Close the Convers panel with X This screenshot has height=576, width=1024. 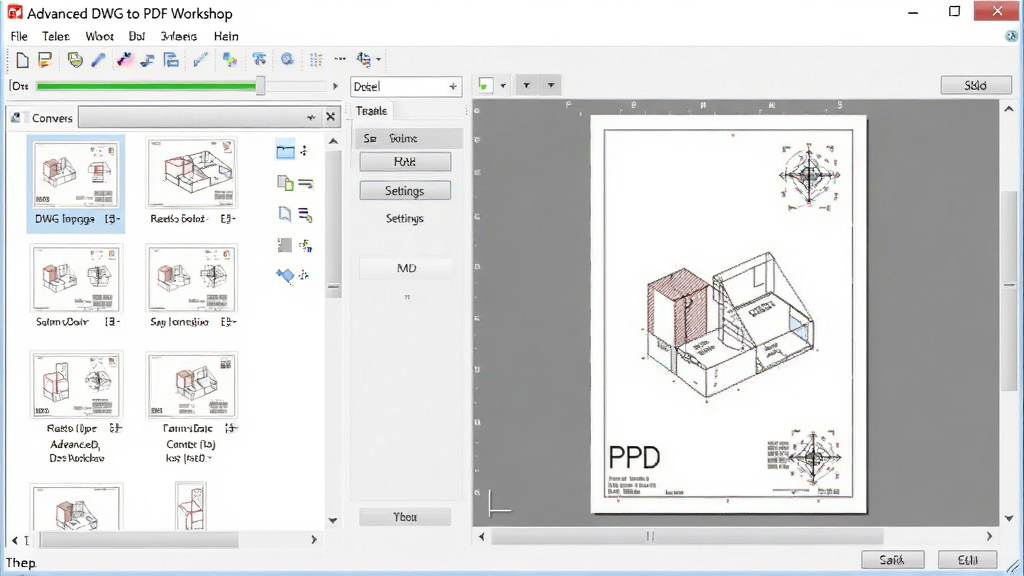pos(330,117)
